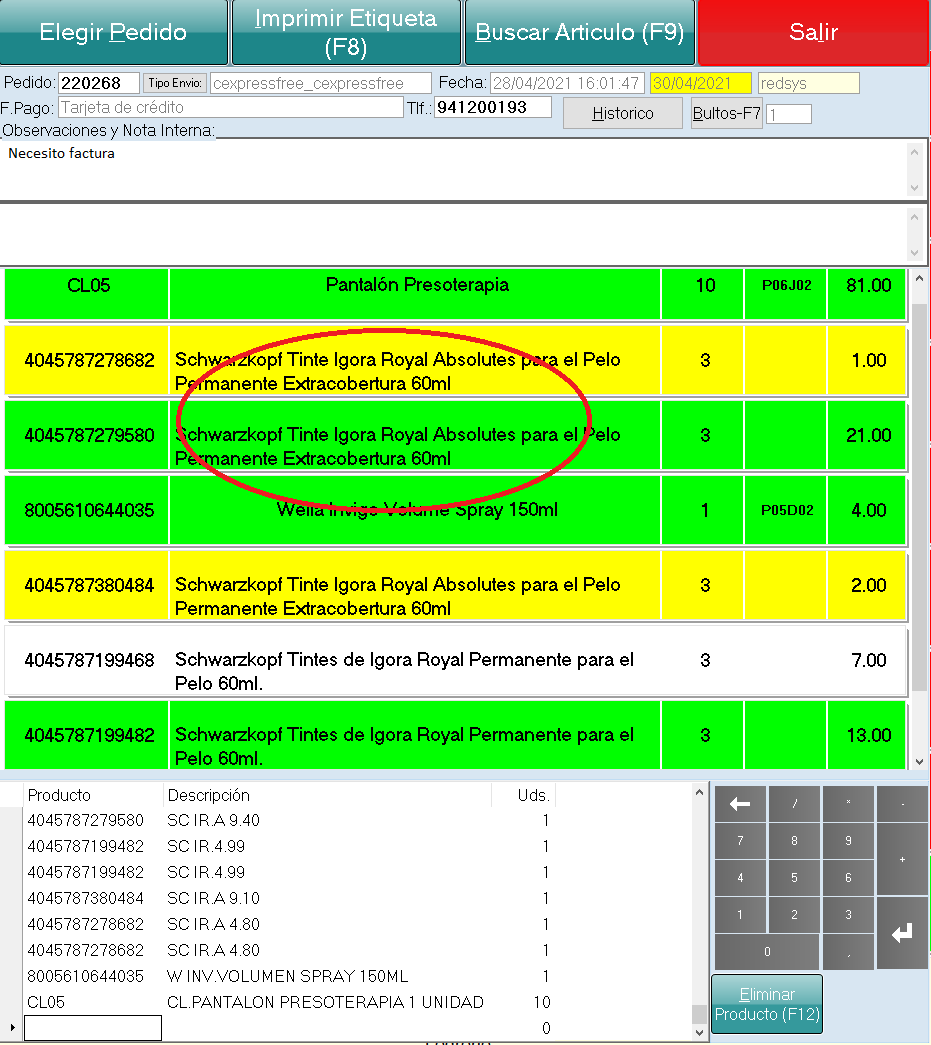The width and height of the screenshot is (931, 1045).
Task: Click the yellow 30/04/2021 date field
Action: (700, 83)
